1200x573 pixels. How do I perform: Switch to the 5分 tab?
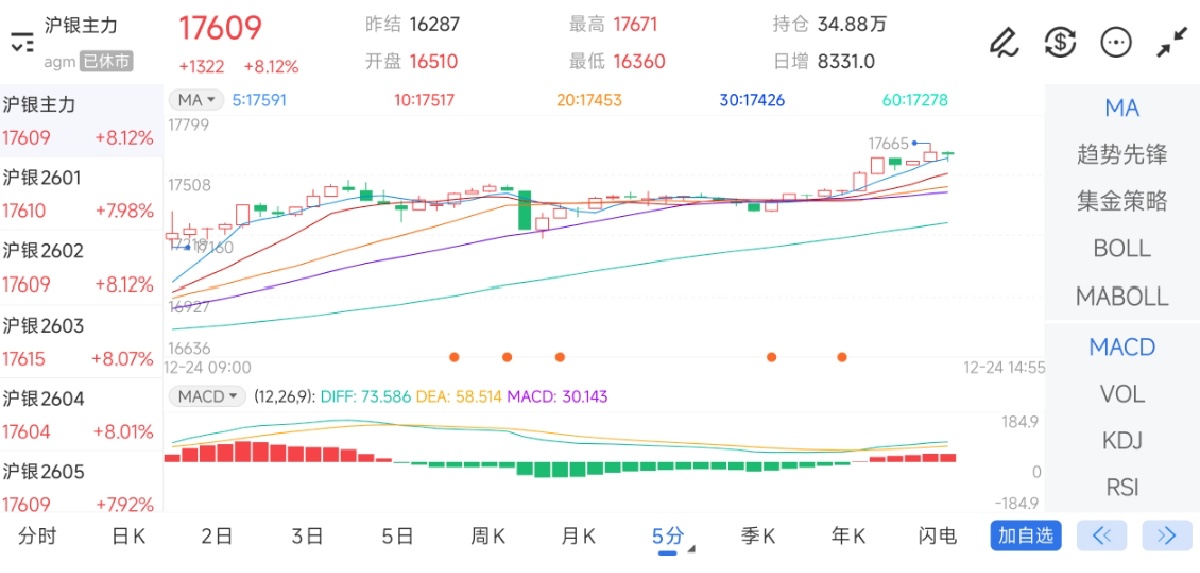pyautogui.click(x=667, y=536)
